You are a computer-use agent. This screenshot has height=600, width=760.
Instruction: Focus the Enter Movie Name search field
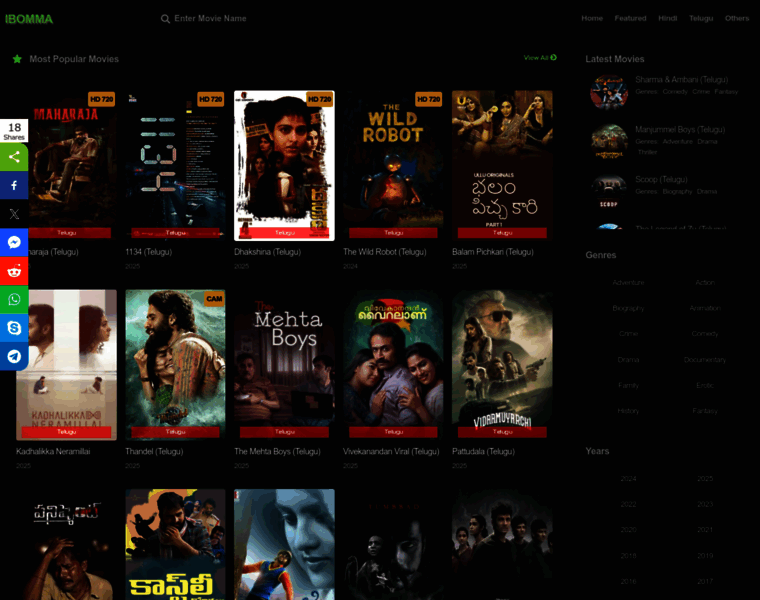(x=210, y=18)
